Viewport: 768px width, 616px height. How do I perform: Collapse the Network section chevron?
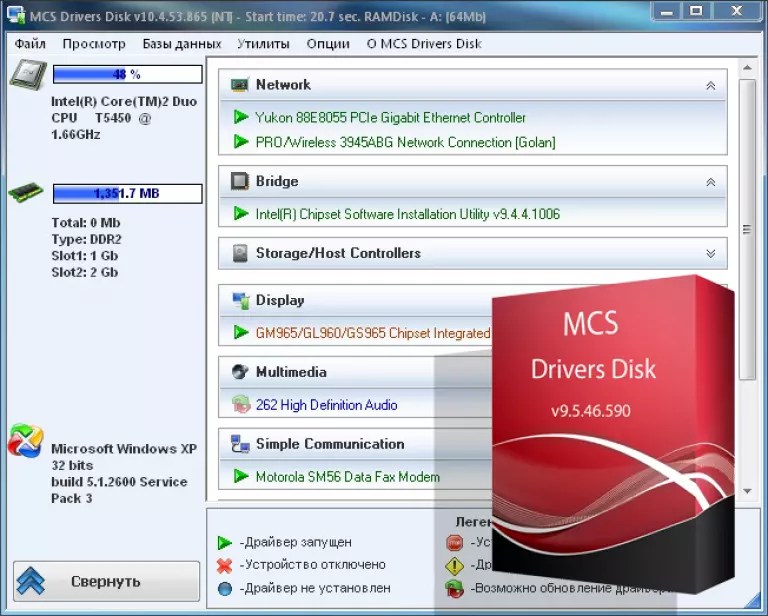pos(710,86)
